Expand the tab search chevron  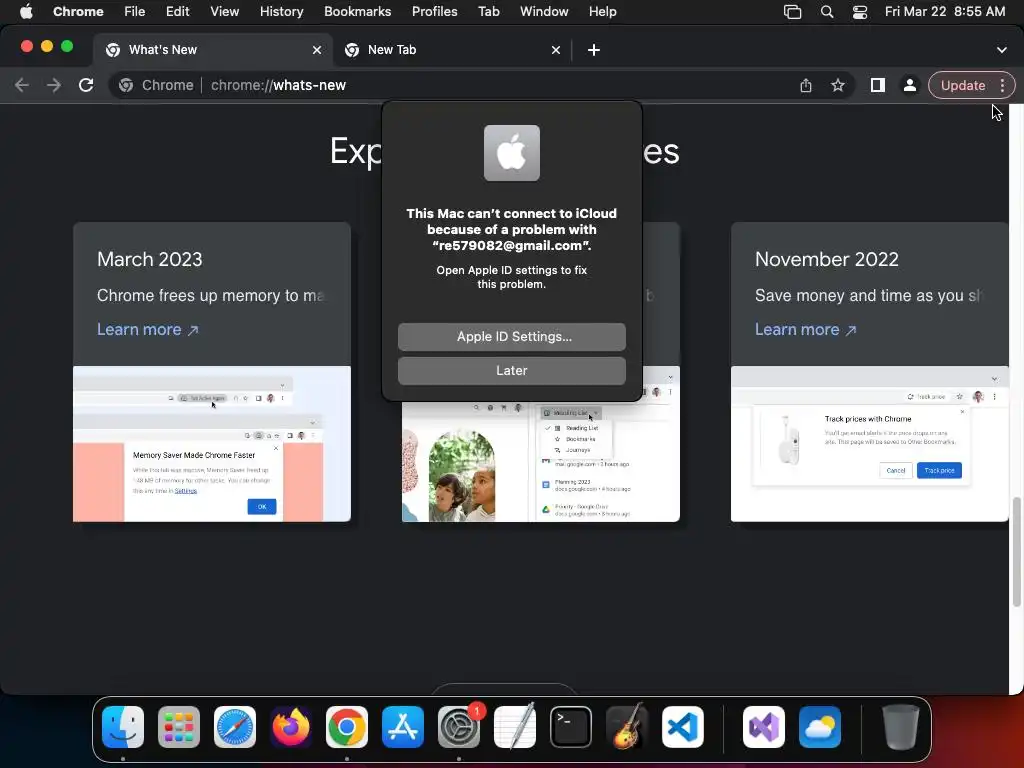[x=1001, y=50]
